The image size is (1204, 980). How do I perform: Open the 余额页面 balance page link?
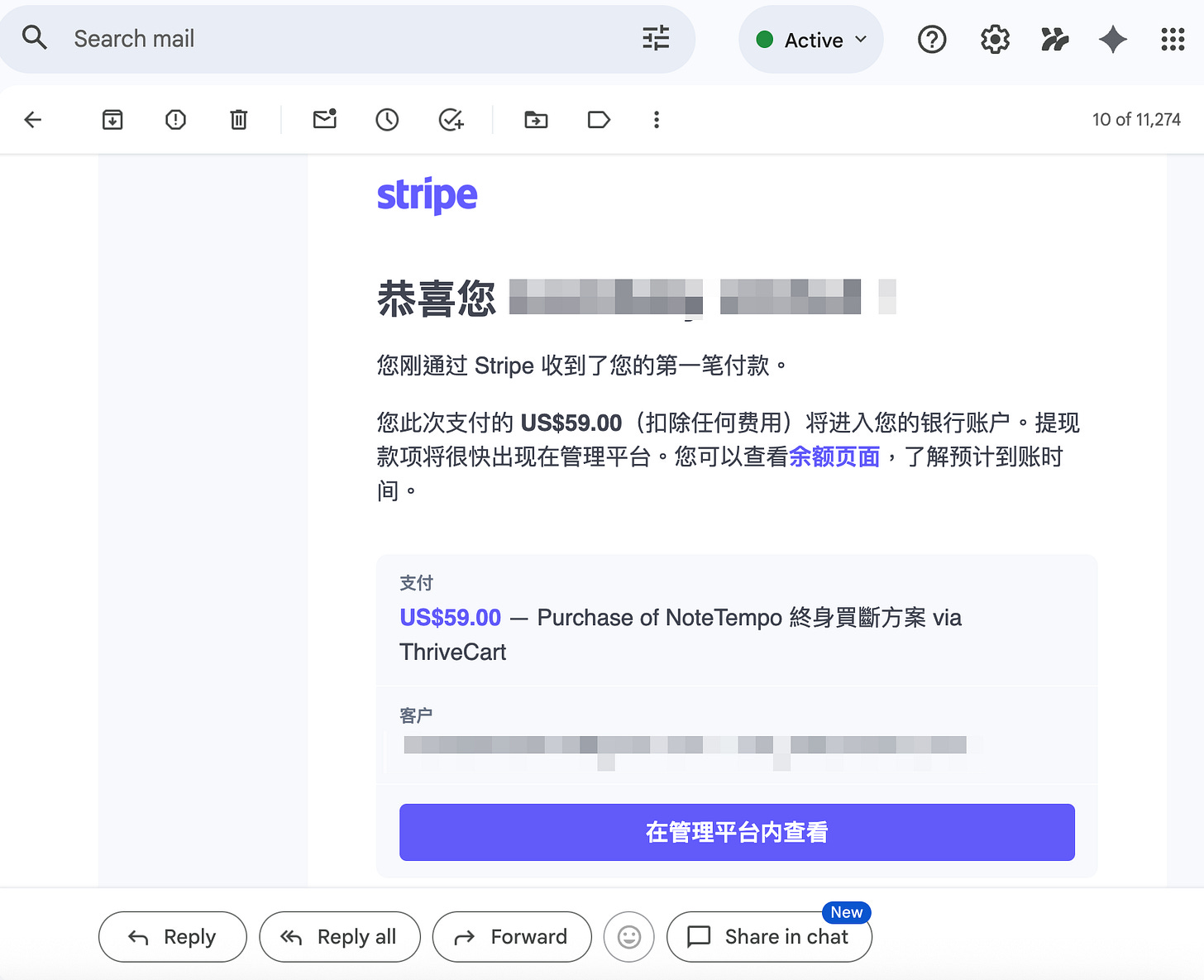coord(834,457)
